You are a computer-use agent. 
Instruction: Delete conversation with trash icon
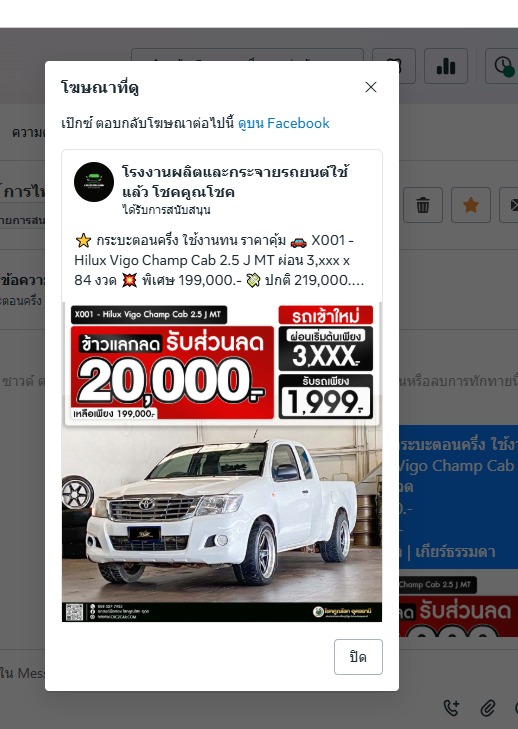[x=423, y=205]
